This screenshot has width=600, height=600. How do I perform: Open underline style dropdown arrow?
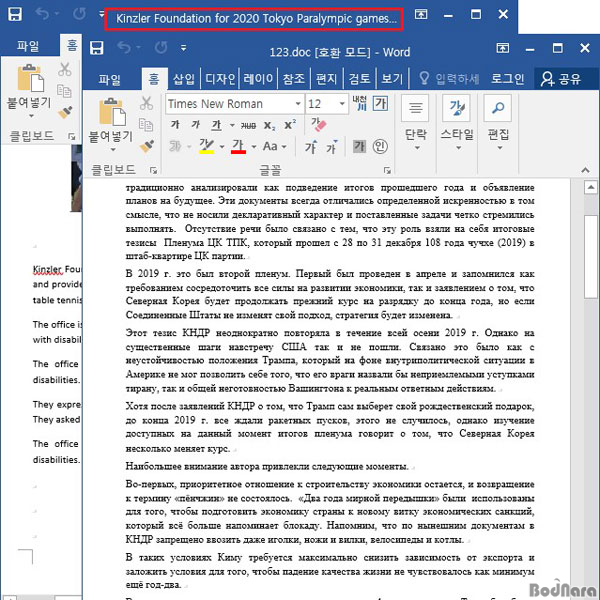pos(232,125)
